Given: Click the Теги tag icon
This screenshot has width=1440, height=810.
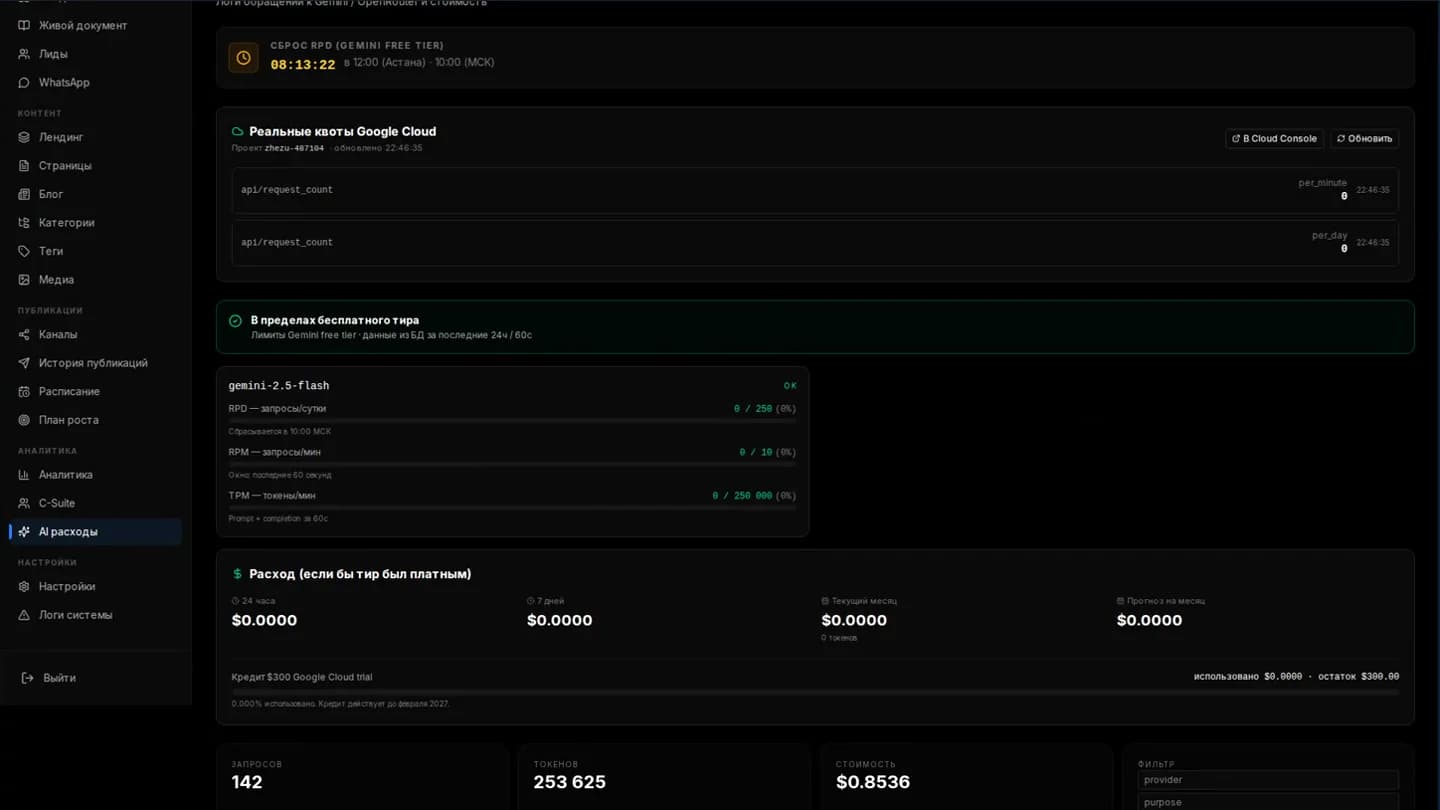Looking at the screenshot, I should 24,251.
